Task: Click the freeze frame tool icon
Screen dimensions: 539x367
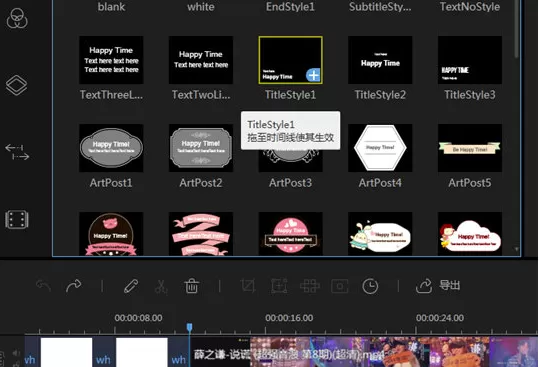Action: [x=340, y=286]
